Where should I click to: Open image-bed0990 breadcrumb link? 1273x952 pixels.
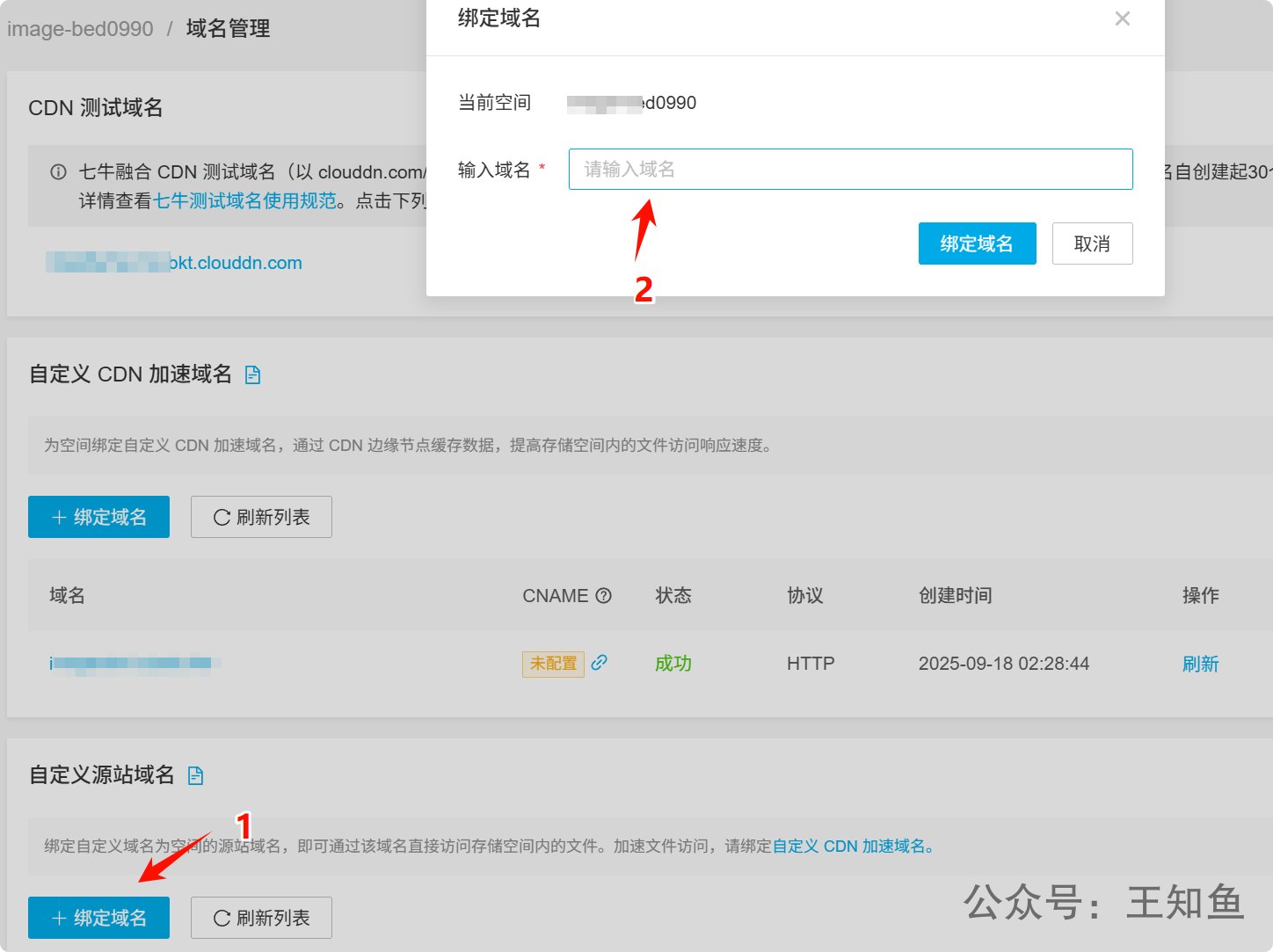pyautogui.click(x=80, y=29)
